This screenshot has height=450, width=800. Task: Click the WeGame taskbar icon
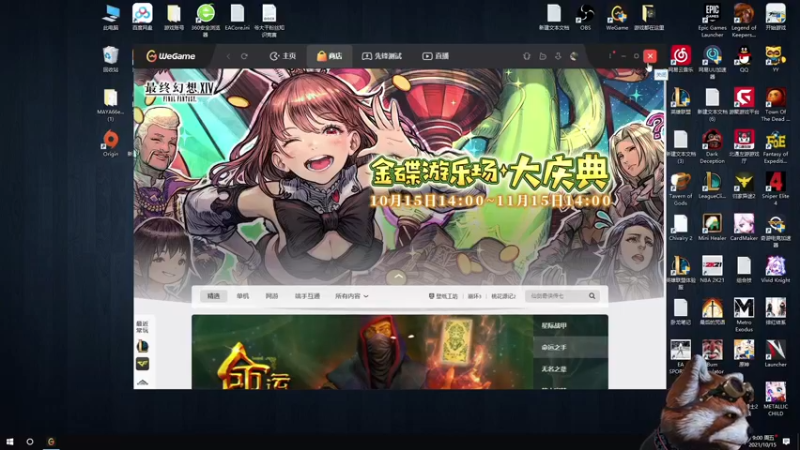click(51, 441)
